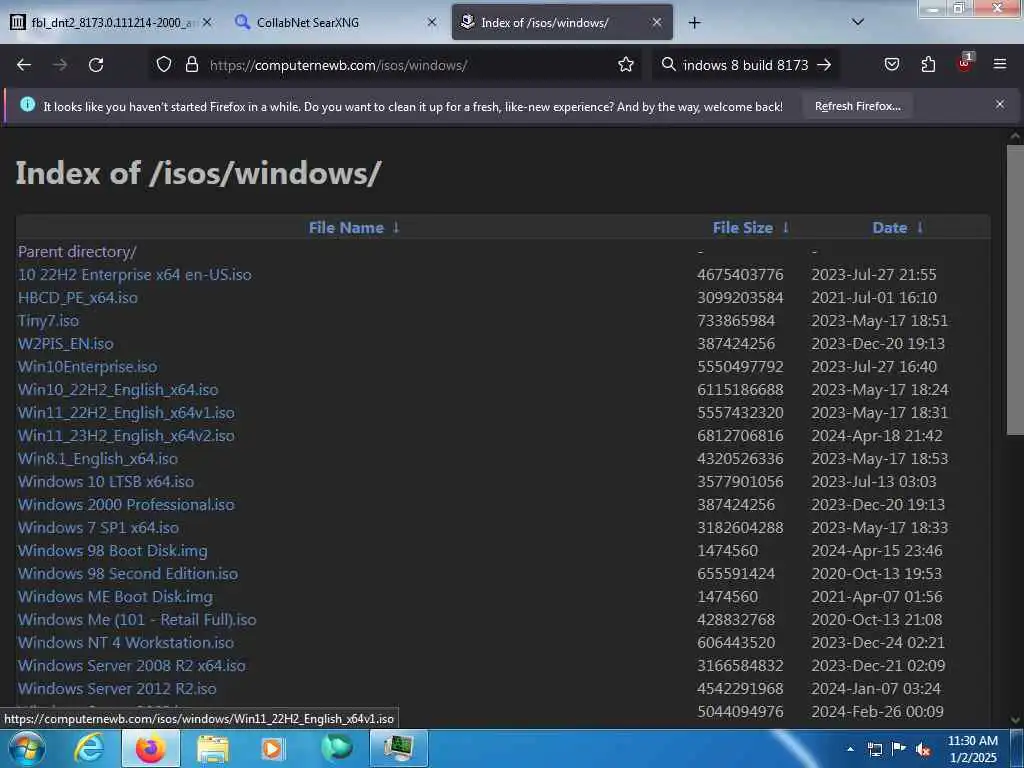This screenshot has height=768, width=1024.
Task: Go back to the previous page
Action: (24, 65)
